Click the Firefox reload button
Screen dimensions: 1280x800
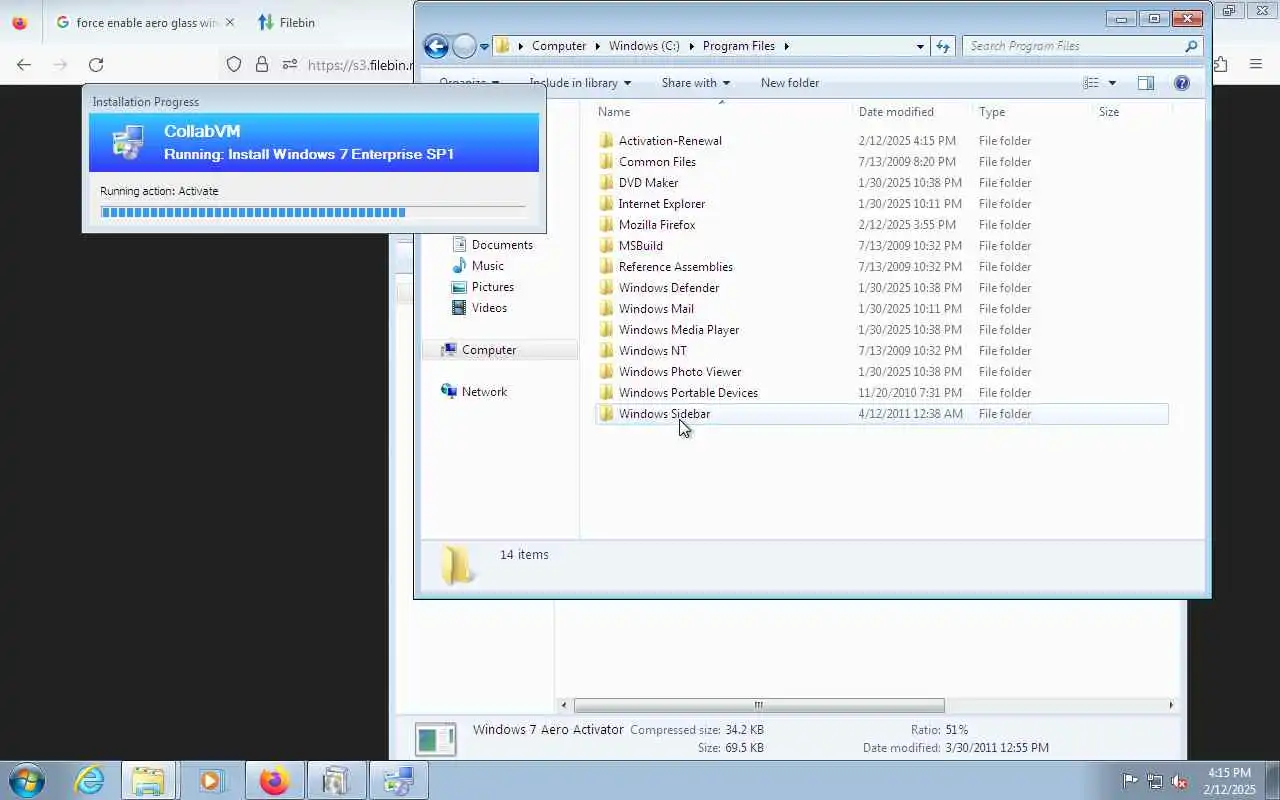pos(96,64)
